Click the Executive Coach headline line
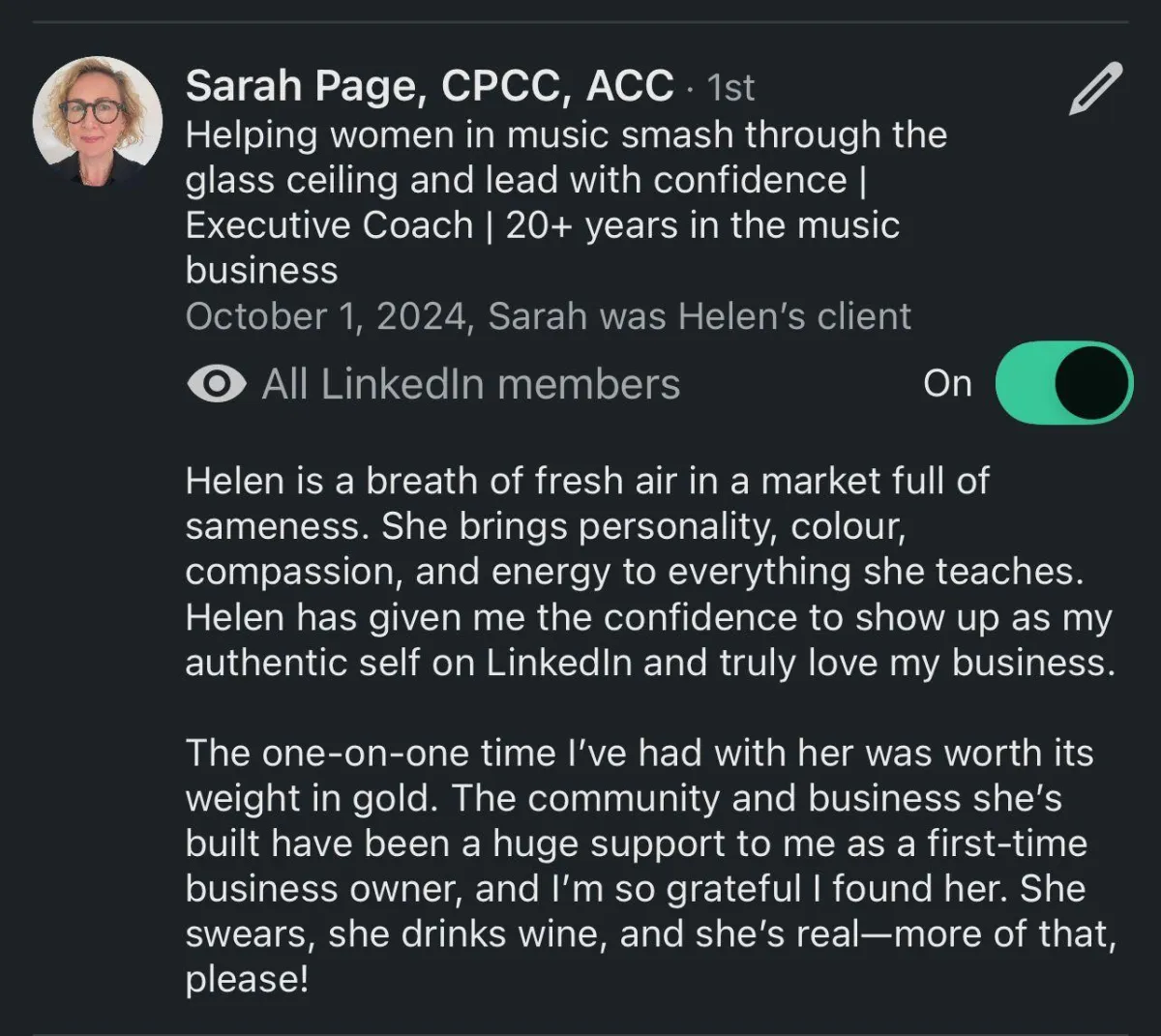 542,225
